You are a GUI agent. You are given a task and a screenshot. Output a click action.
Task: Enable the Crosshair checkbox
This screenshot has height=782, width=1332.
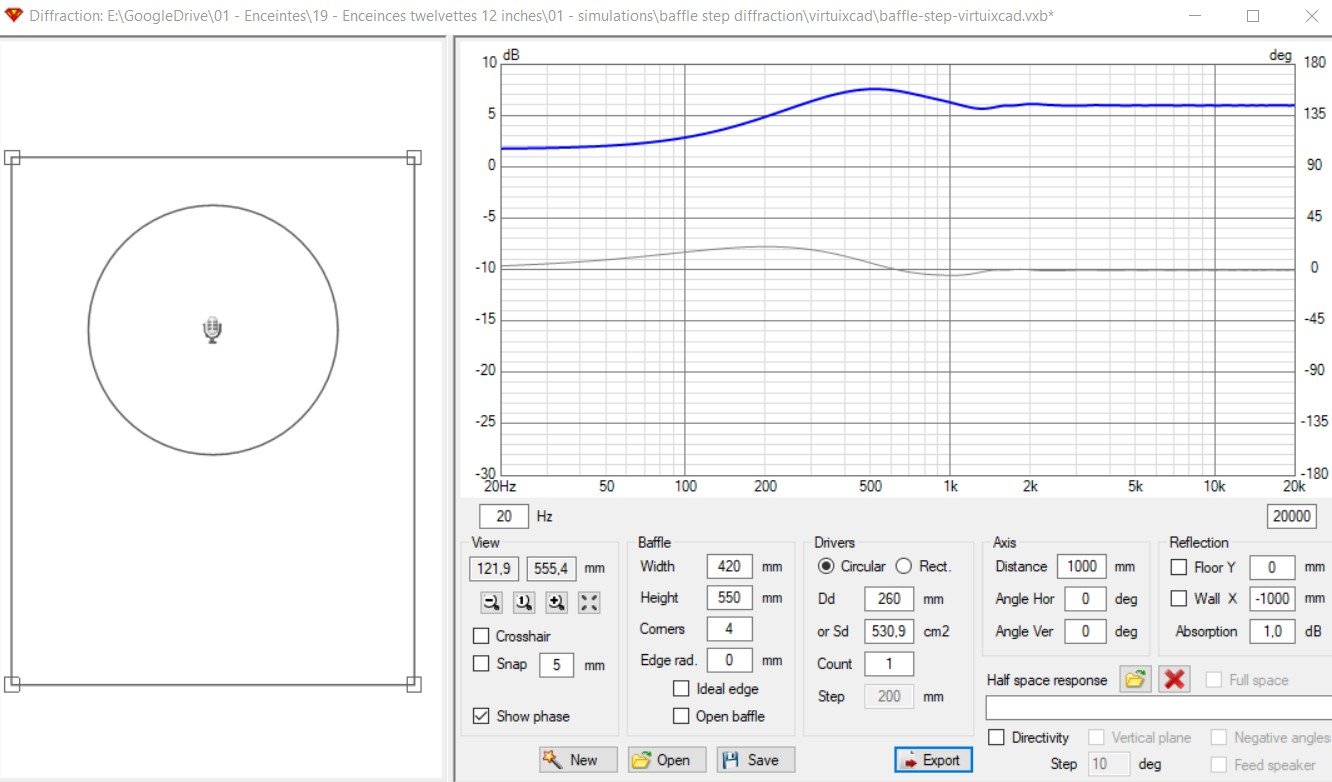pos(481,636)
